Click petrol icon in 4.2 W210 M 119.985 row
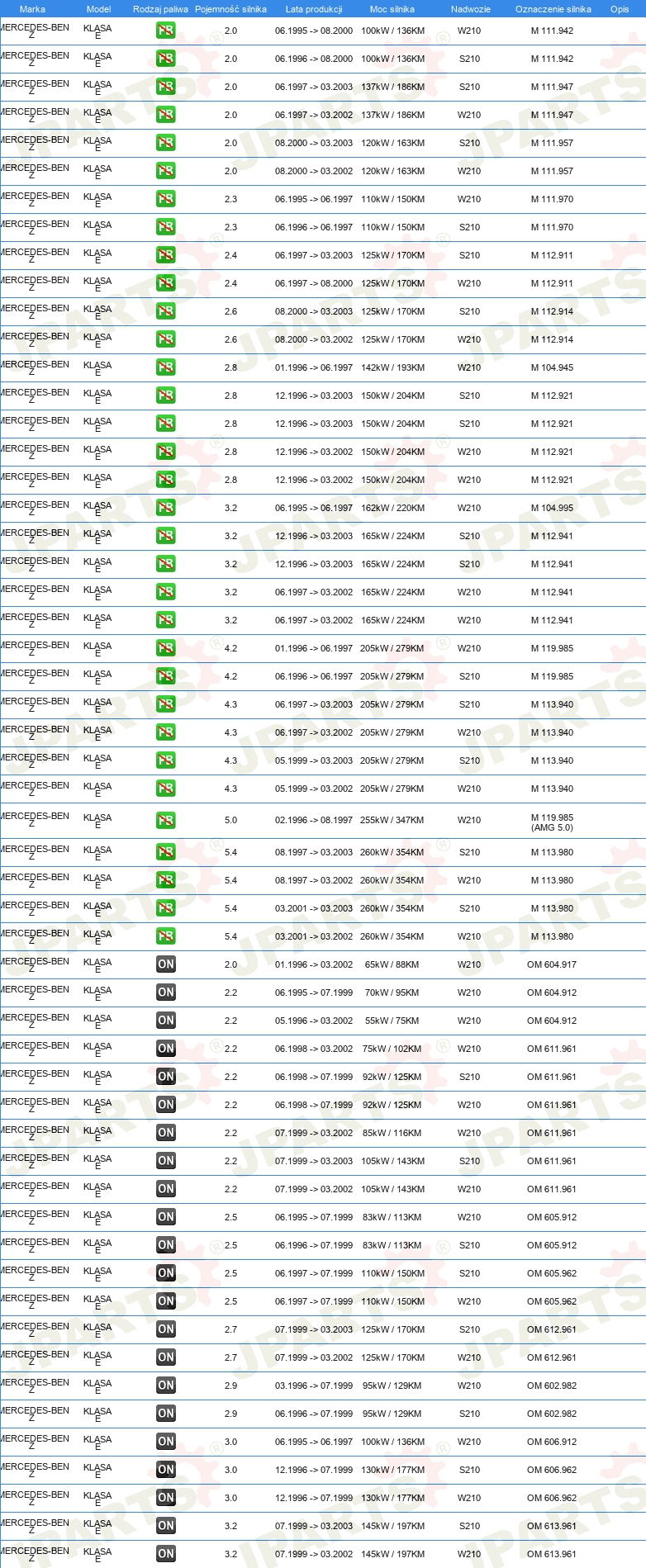Screen dimensions: 646x1568 tap(166, 648)
